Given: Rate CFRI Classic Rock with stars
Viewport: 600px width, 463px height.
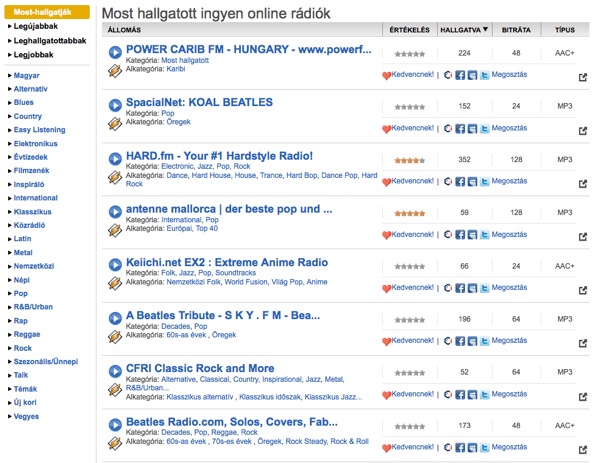Looking at the screenshot, I should [x=409, y=373].
